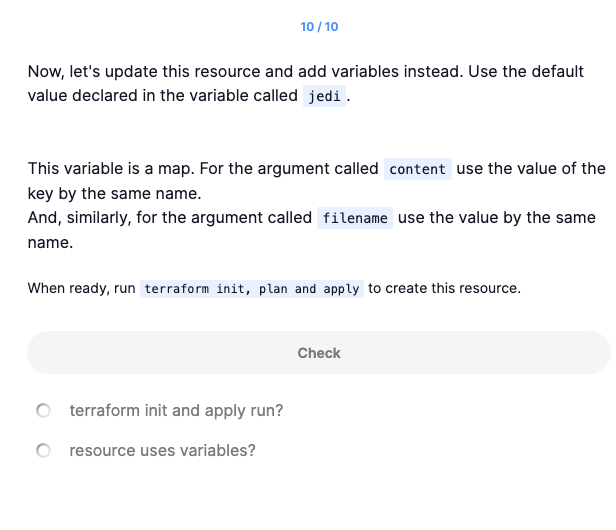Click the "10 / 10" step counter
The image size is (616, 530).
[x=319, y=26]
